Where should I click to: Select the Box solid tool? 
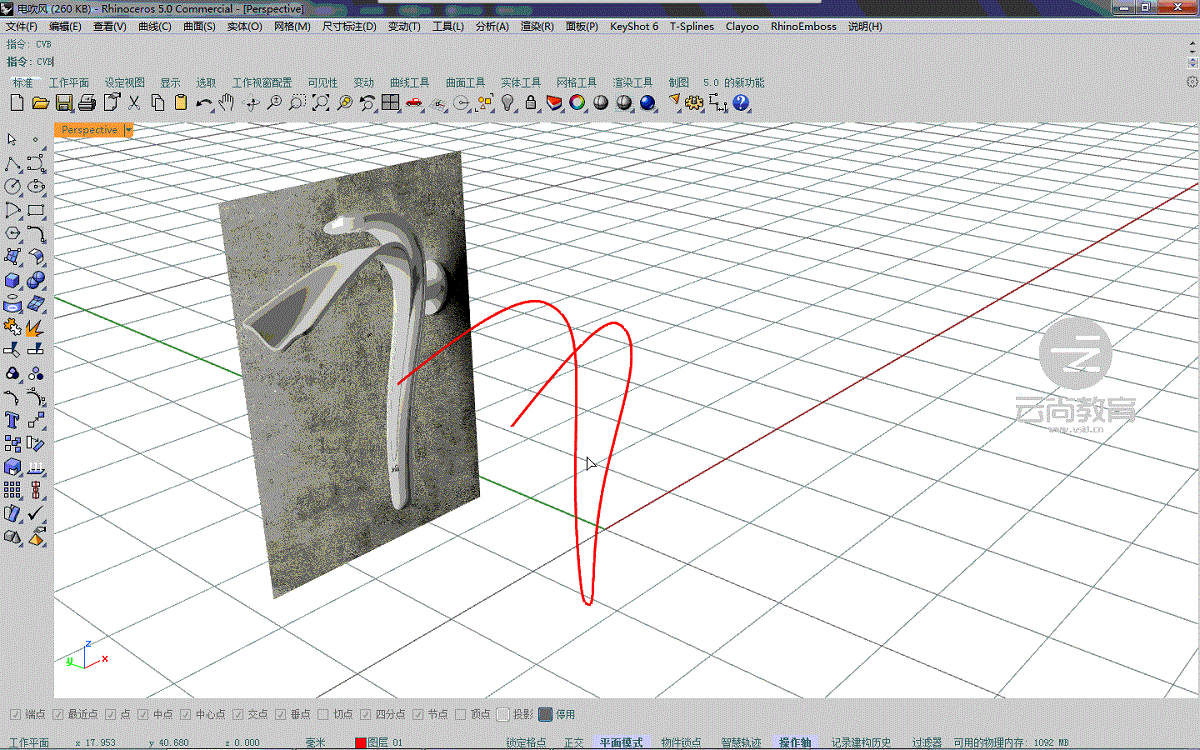[12, 279]
